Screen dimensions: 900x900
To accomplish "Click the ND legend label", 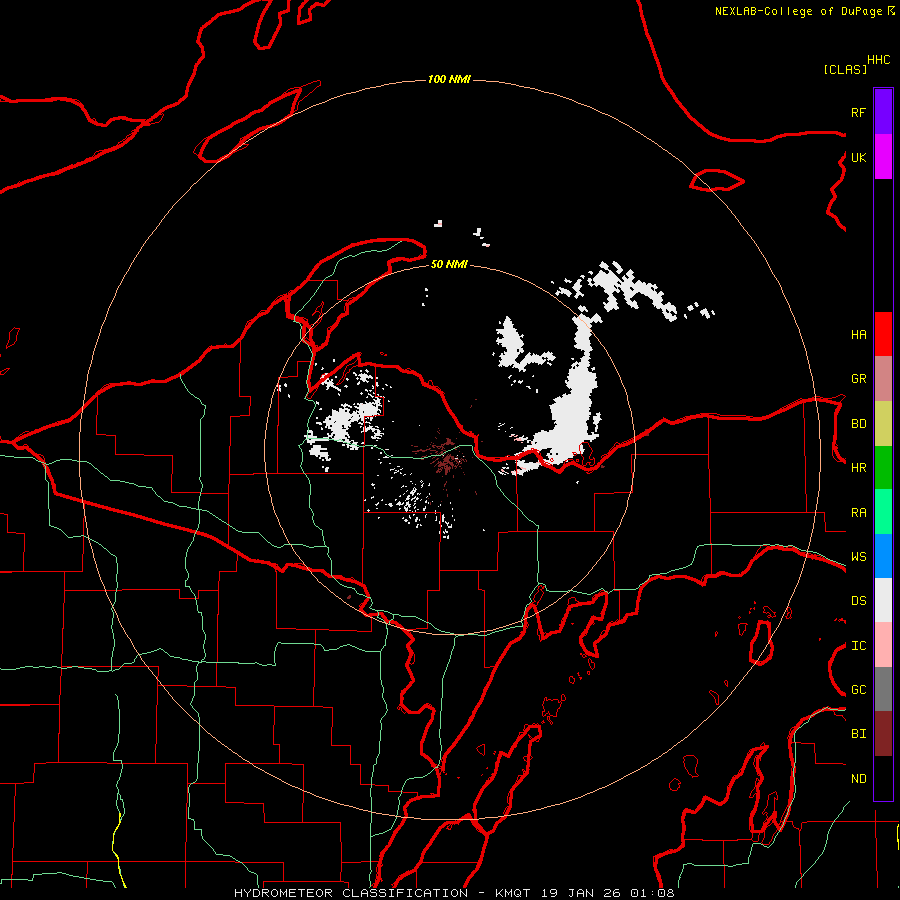I will tap(858, 779).
